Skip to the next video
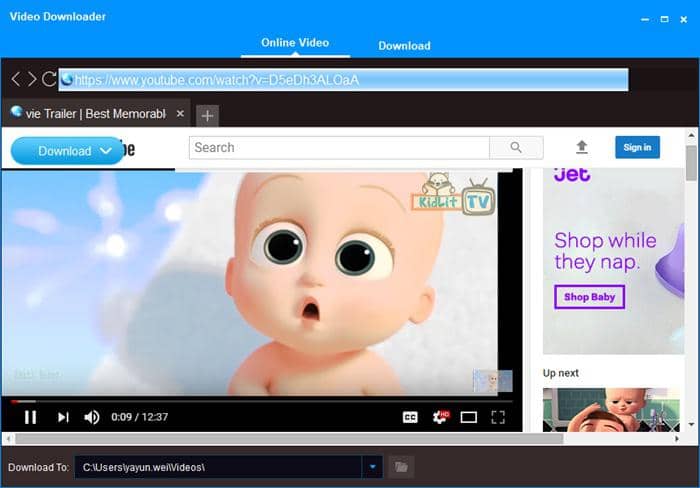This screenshot has width=700, height=488. pyautogui.click(x=62, y=417)
